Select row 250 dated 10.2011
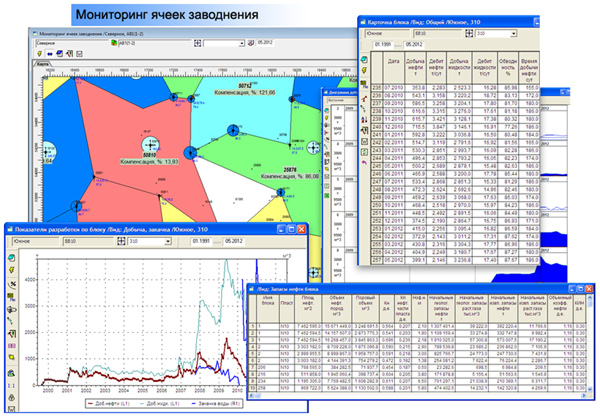 click(x=455, y=205)
